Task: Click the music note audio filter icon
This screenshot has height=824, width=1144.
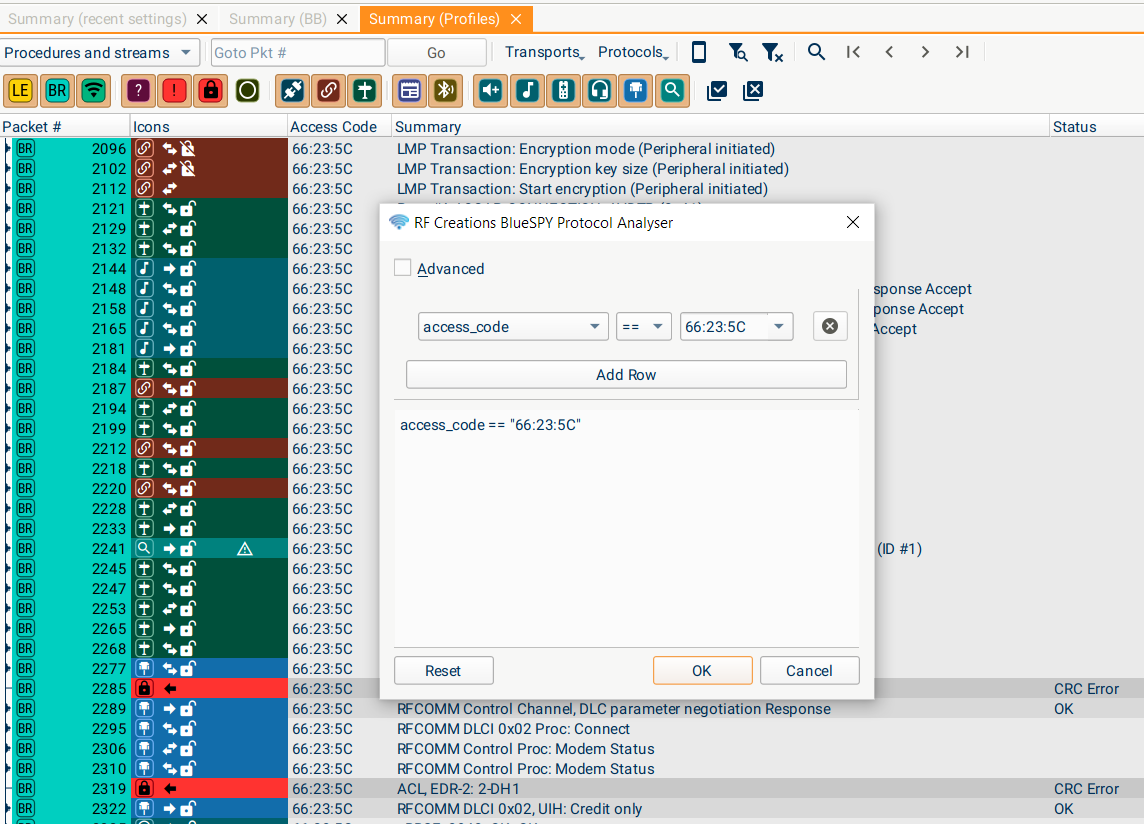Action: click(527, 91)
